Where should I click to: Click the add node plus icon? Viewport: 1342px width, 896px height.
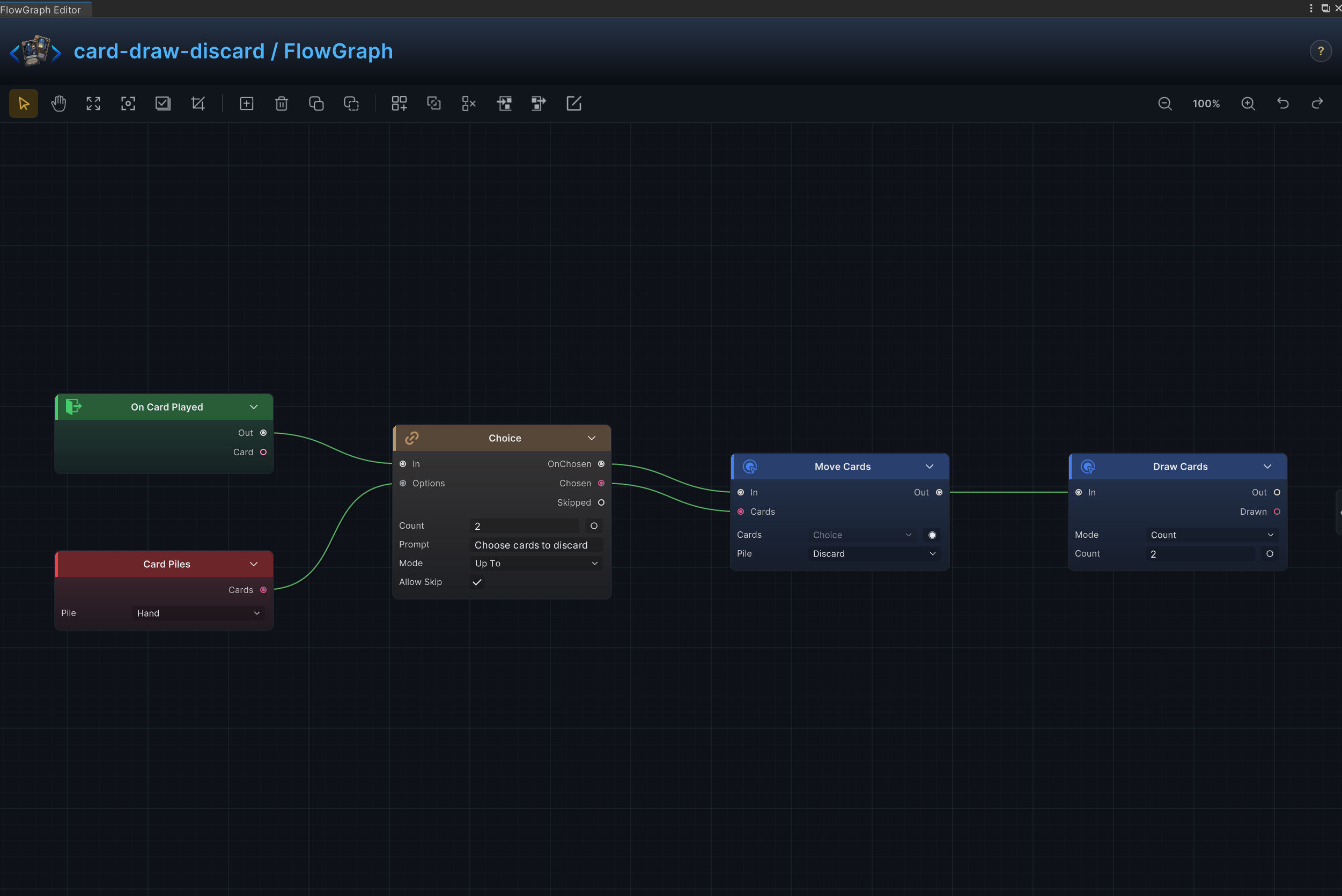[x=246, y=103]
